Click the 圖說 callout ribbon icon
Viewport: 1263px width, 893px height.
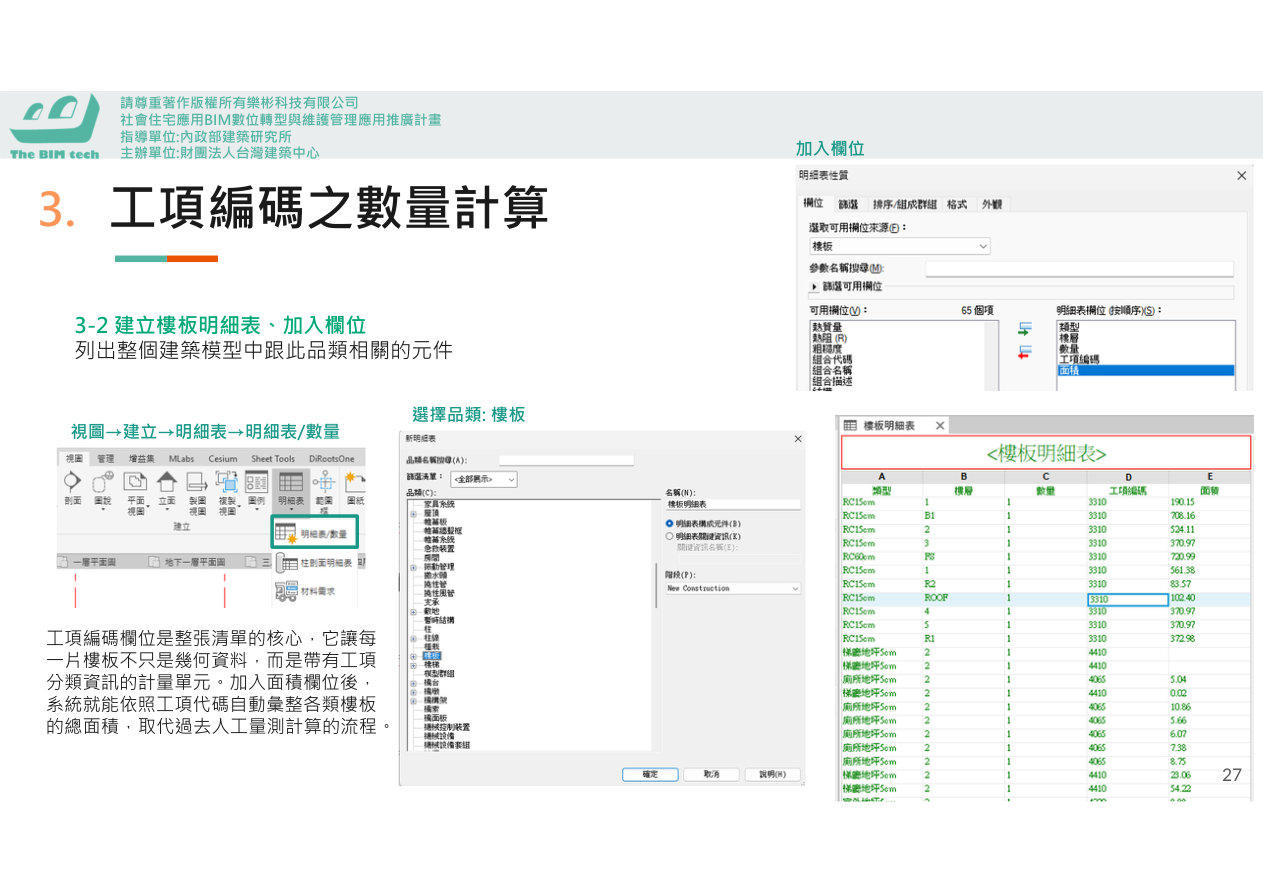(x=103, y=482)
